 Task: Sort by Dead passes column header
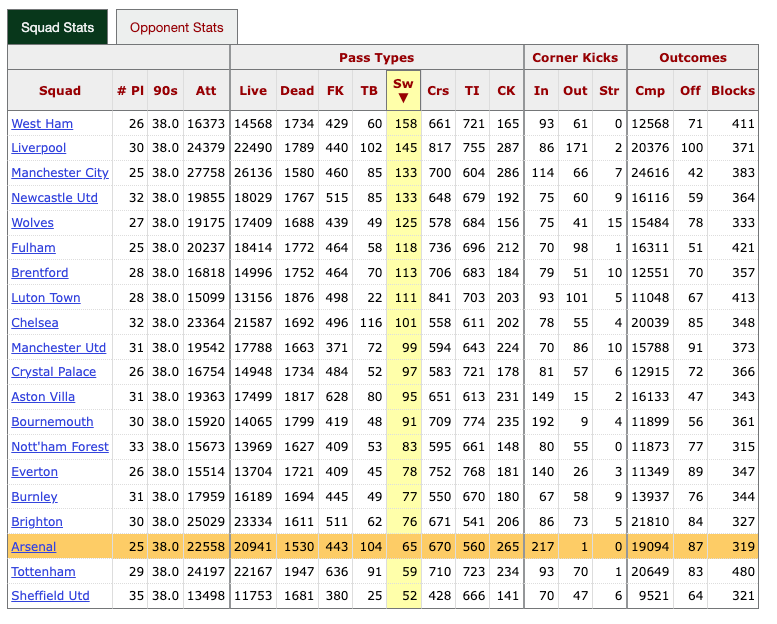pyautogui.click(x=297, y=91)
